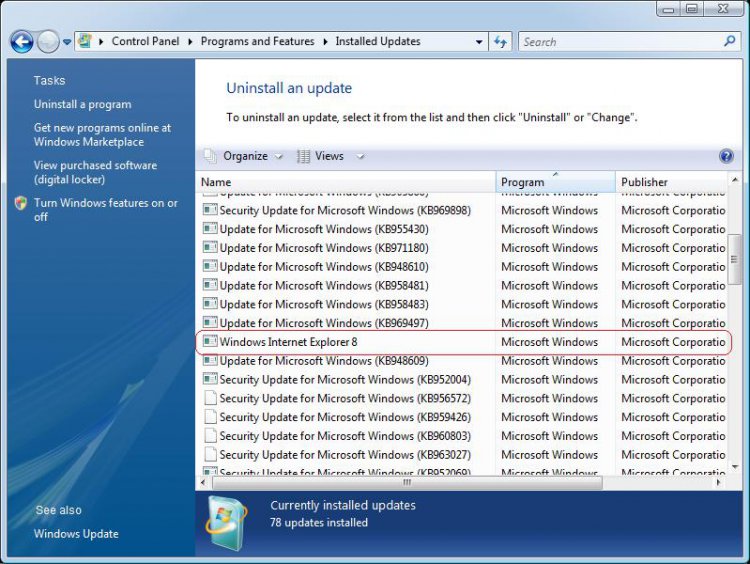750x564 pixels.
Task: Click icon of Update KB948610
Action: pos(210,266)
